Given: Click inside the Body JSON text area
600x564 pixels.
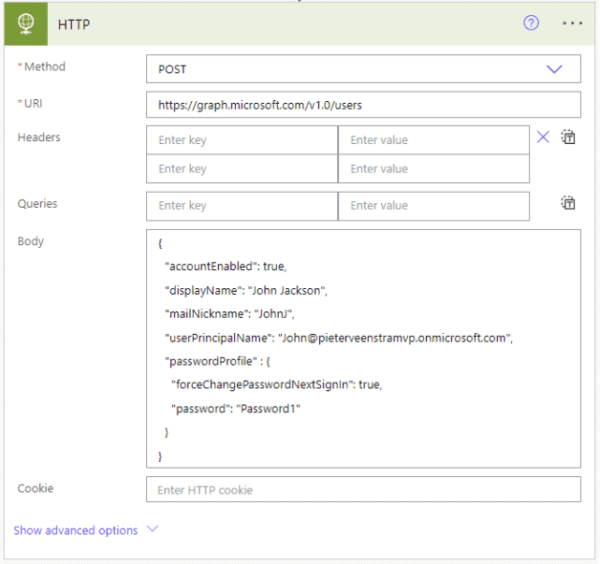Looking at the screenshot, I should pyautogui.click(x=363, y=348).
